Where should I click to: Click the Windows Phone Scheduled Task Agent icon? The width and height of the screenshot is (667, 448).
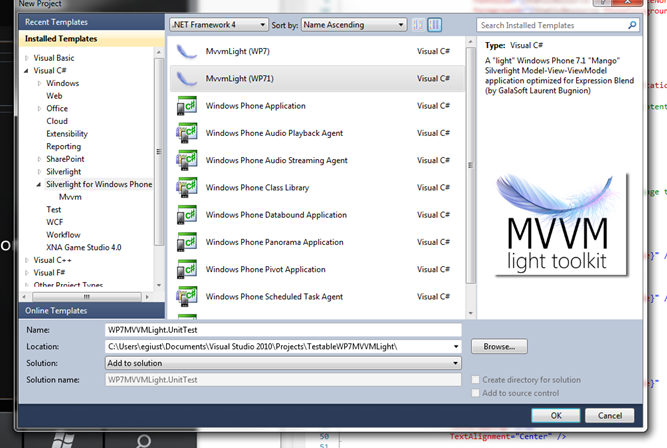(187, 297)
